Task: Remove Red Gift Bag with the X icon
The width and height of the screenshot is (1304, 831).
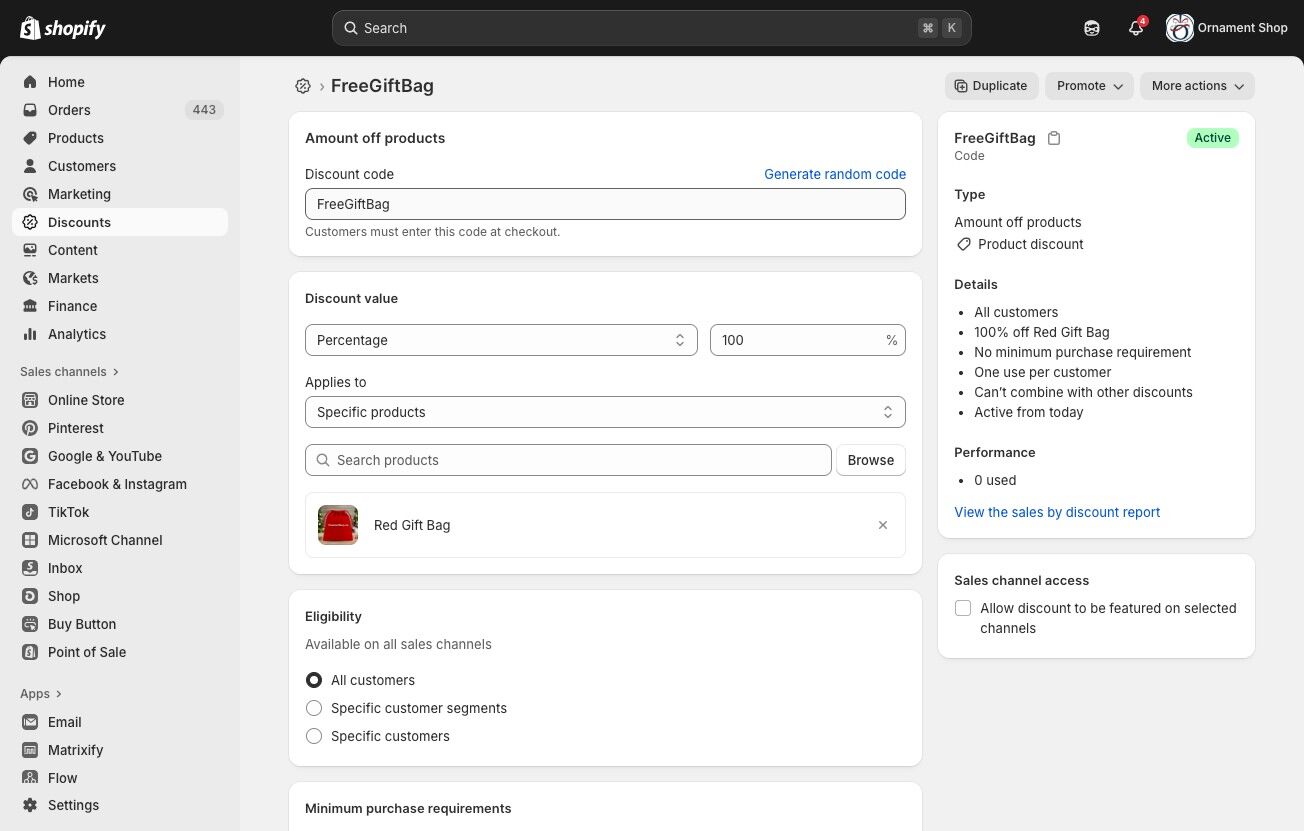Action: pyautogui.click(x=882, y=525)
